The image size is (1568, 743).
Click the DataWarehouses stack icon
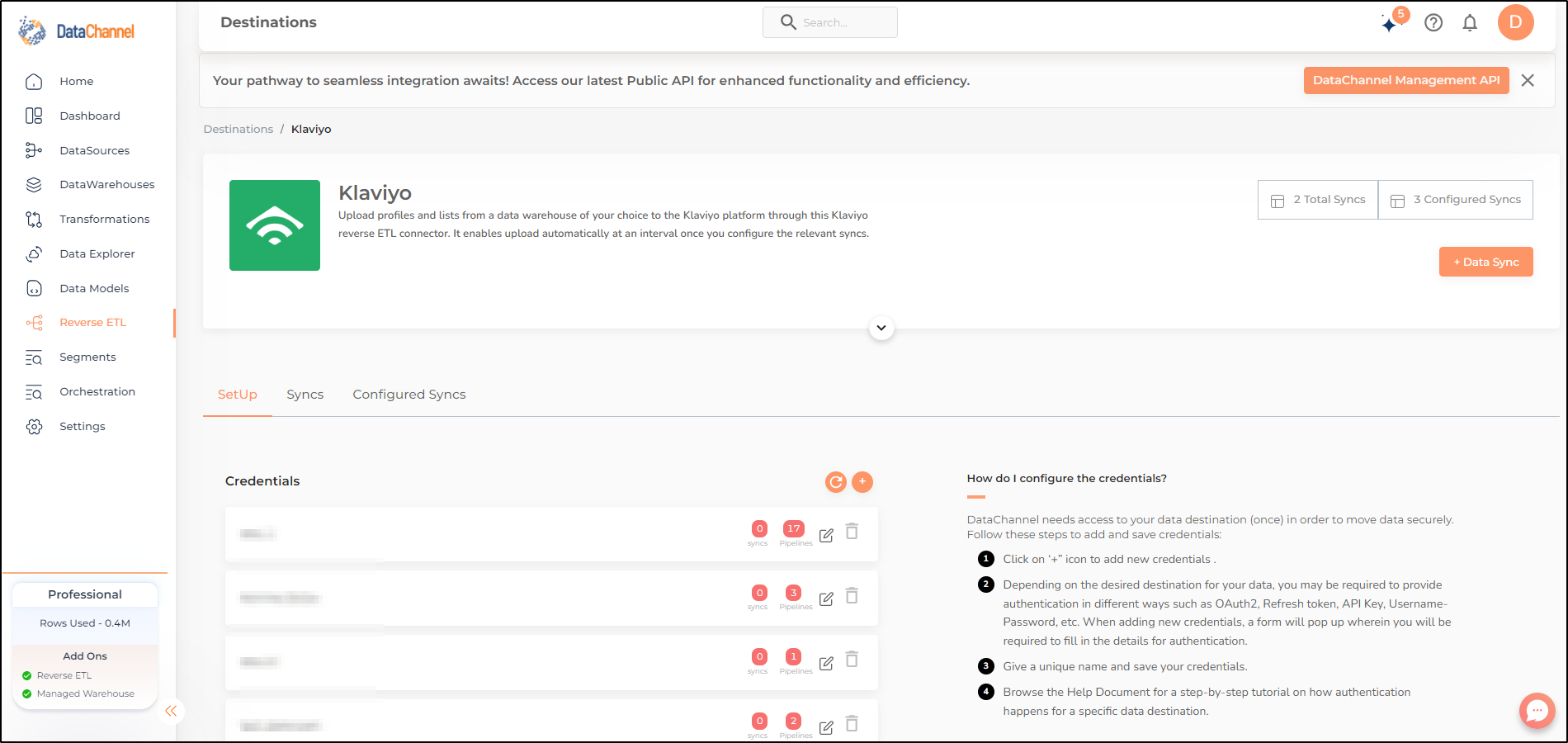(x=34, y=185)
